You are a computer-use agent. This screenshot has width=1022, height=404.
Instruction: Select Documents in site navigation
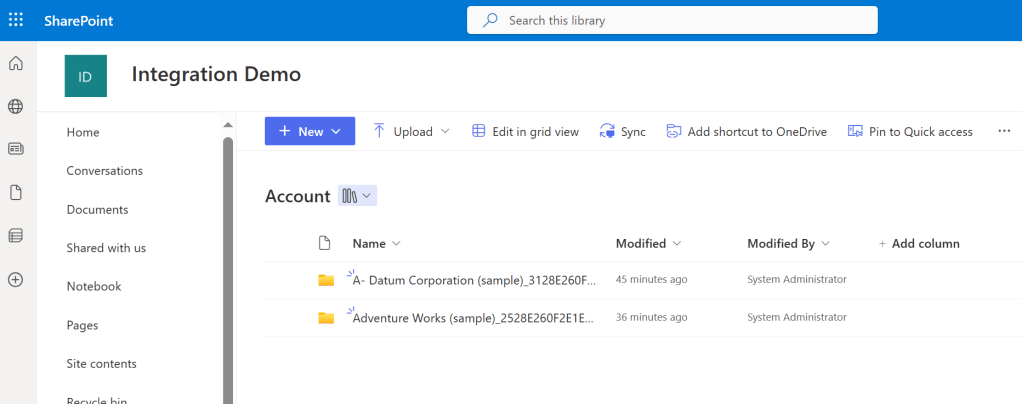click(x=97, y=209)
